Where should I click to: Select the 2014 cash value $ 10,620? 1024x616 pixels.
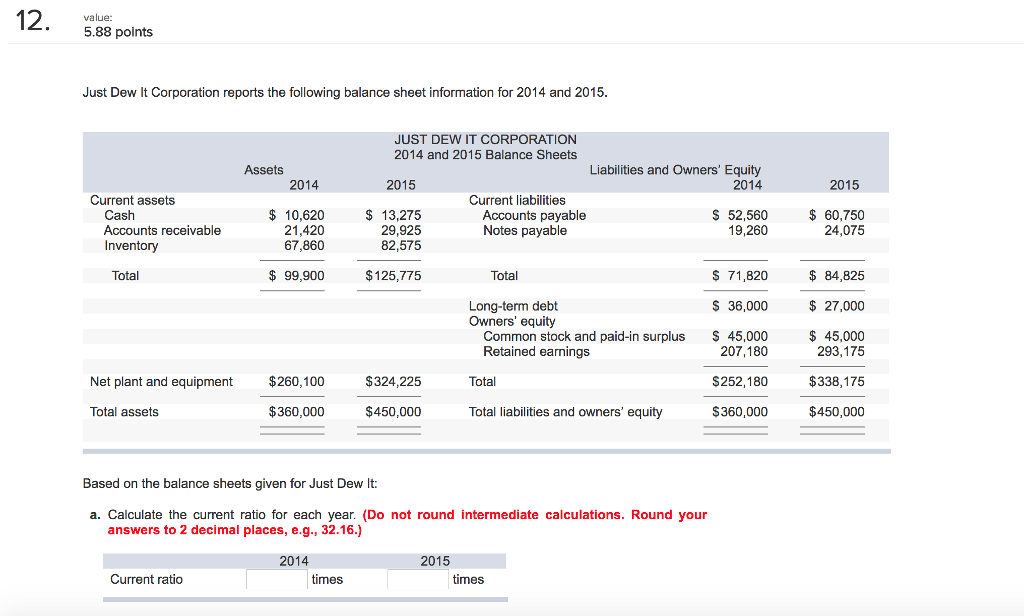(296, 216)
